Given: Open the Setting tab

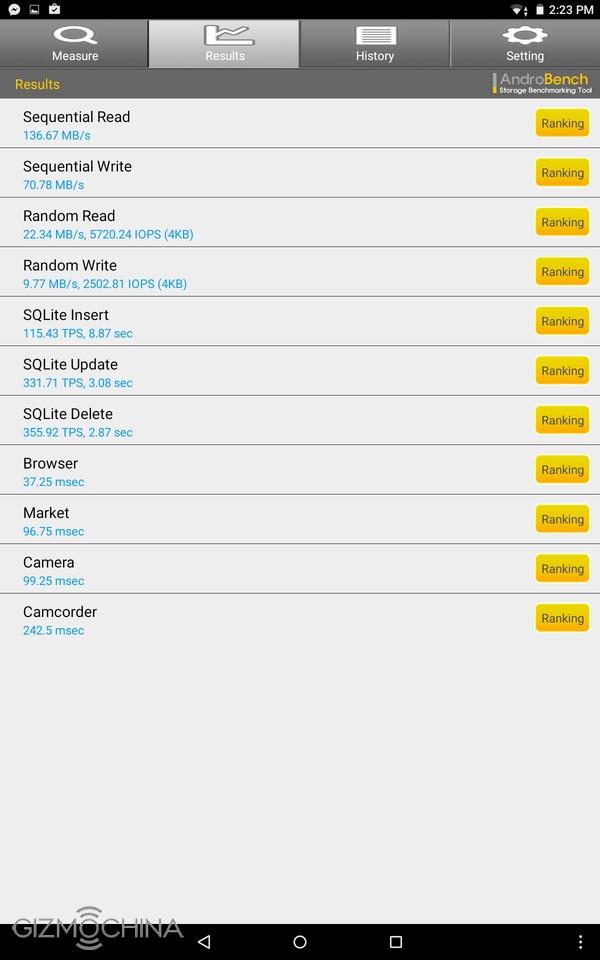Looking at the screenshot, I should [525, 44].
